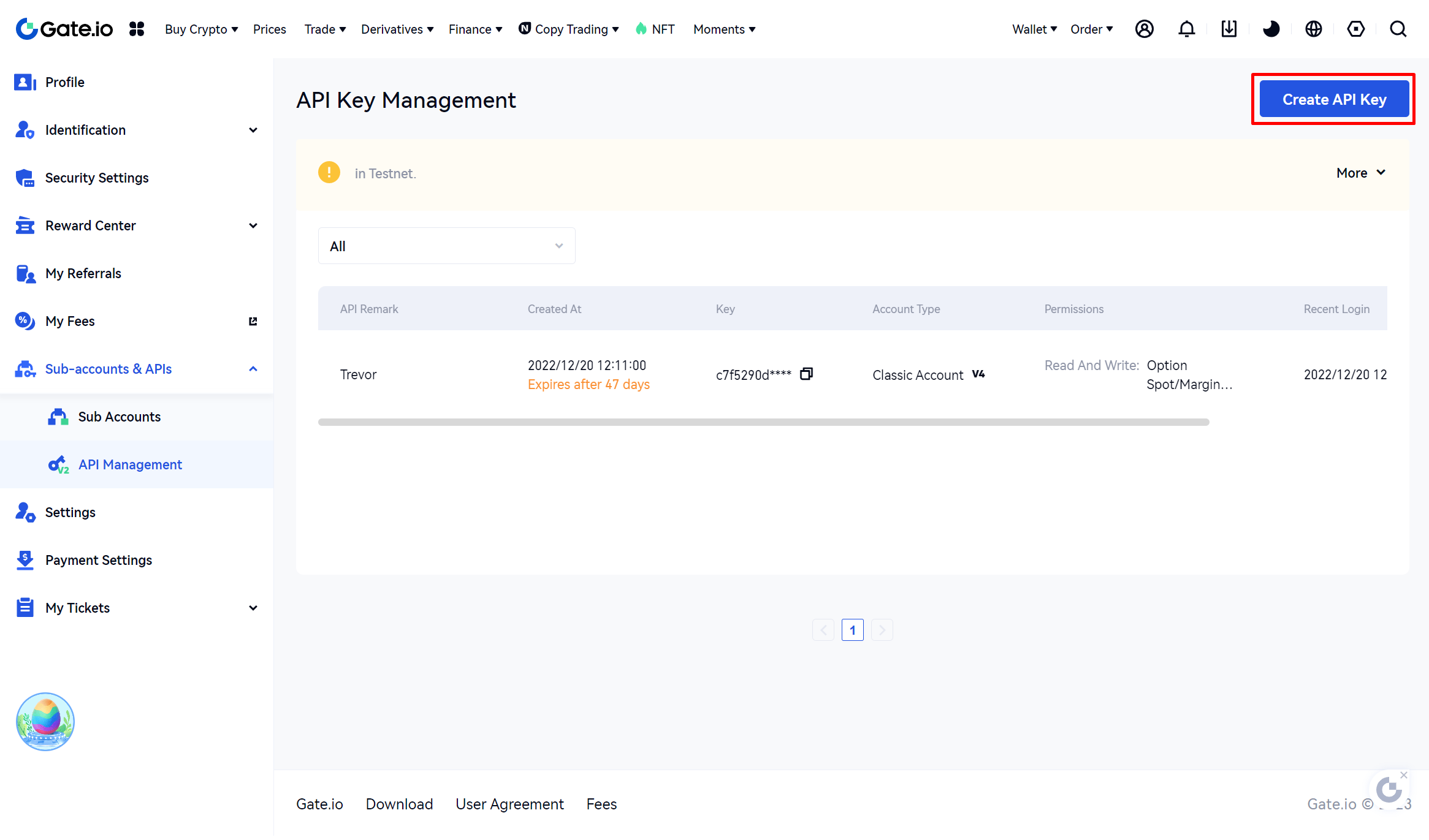Screen dimensions: 1429x840
Task: Click the colorful egg avatar
Action: tap(45, 721)
